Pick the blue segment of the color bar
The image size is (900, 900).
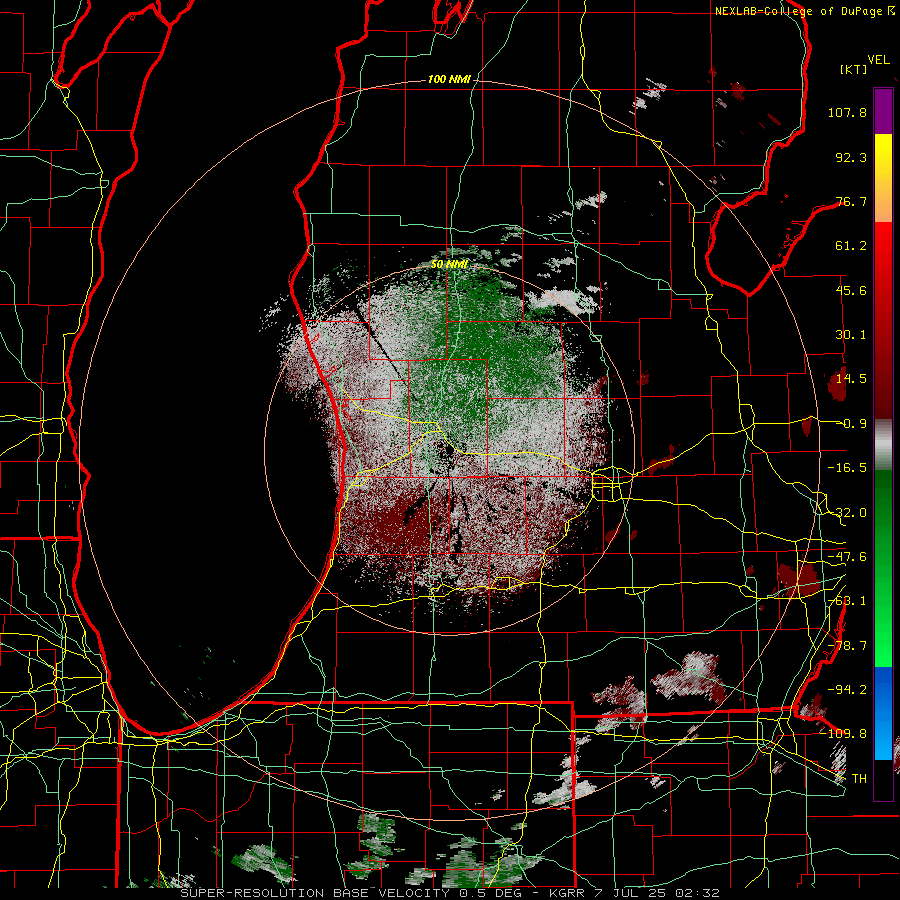(x=883, y=713)
